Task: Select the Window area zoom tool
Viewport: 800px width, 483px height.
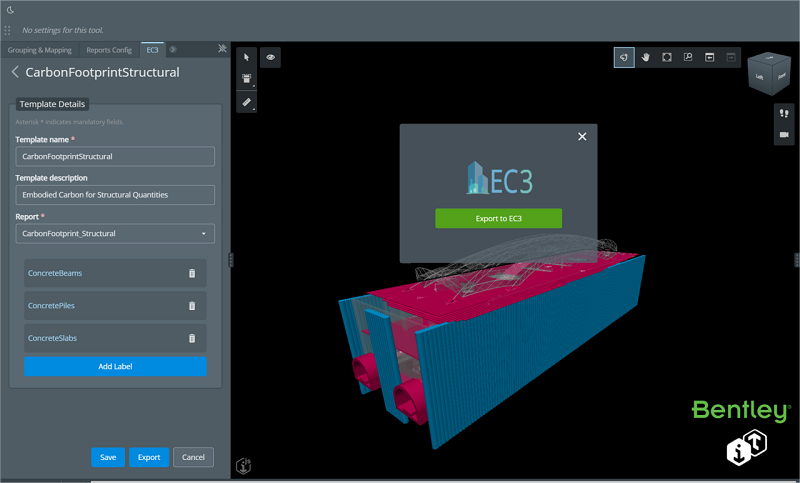Action: pos(688,57)
